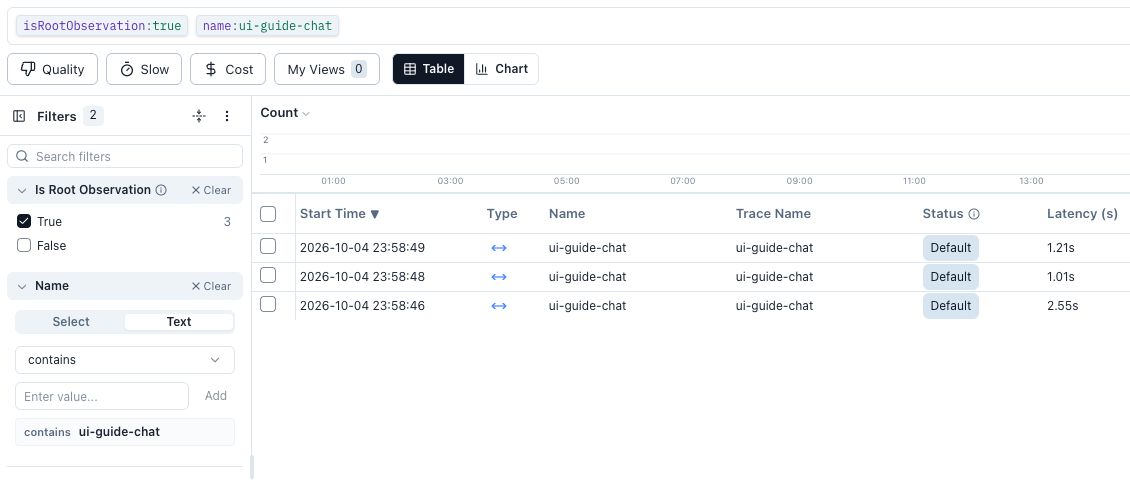Switch Name filter to Select mode
Screen dimensions: 1130x480
(71, 321)
